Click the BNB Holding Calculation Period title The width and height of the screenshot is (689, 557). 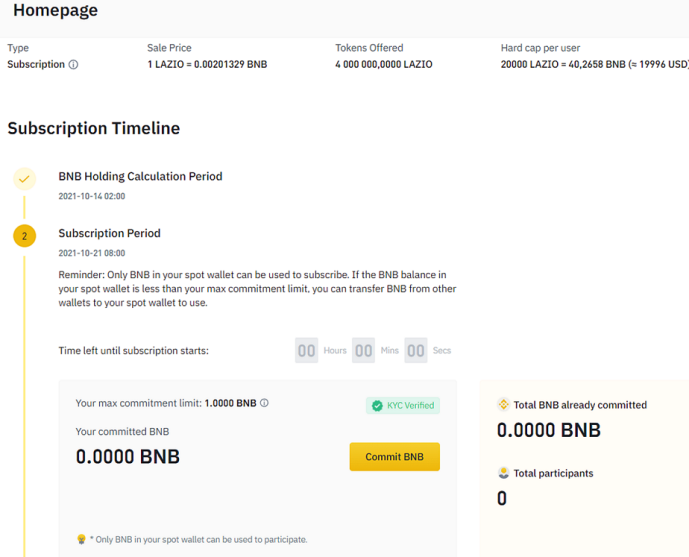(x=140, y=176)
